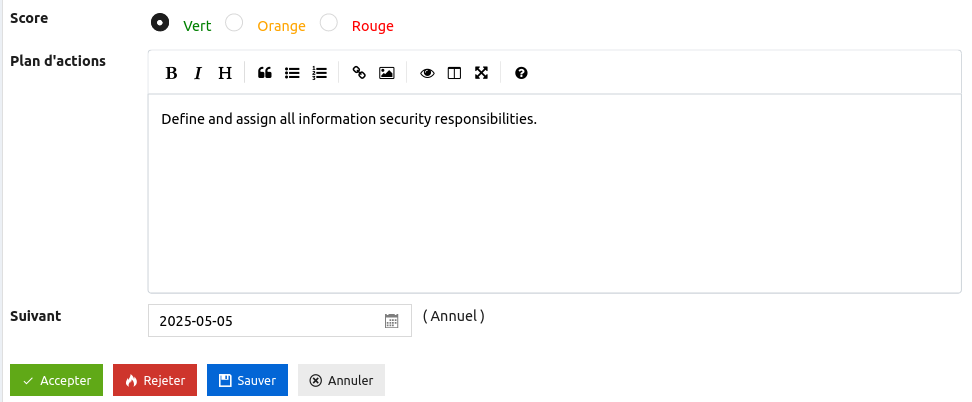Create an unordered bullet list
The width and height of the screenshot is (972, 402).
292,73
